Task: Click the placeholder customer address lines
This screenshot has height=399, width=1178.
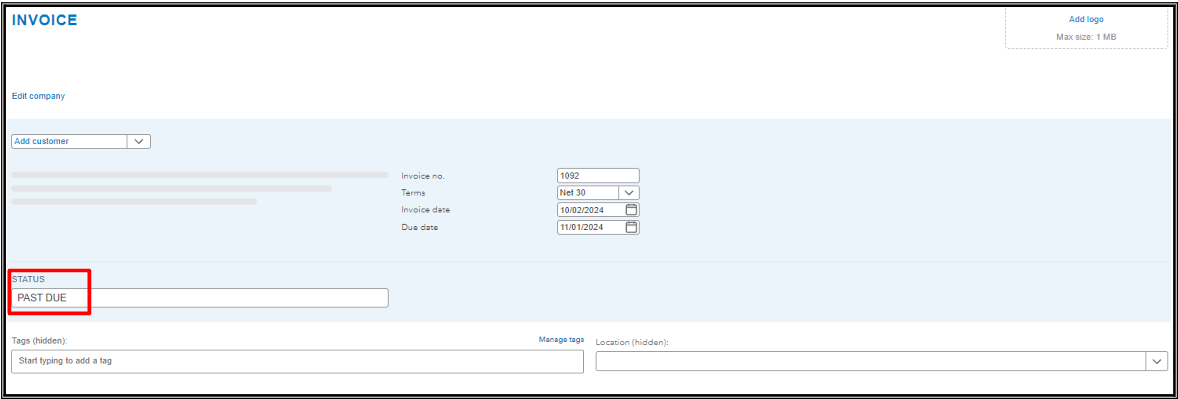Action: point(200,188)
